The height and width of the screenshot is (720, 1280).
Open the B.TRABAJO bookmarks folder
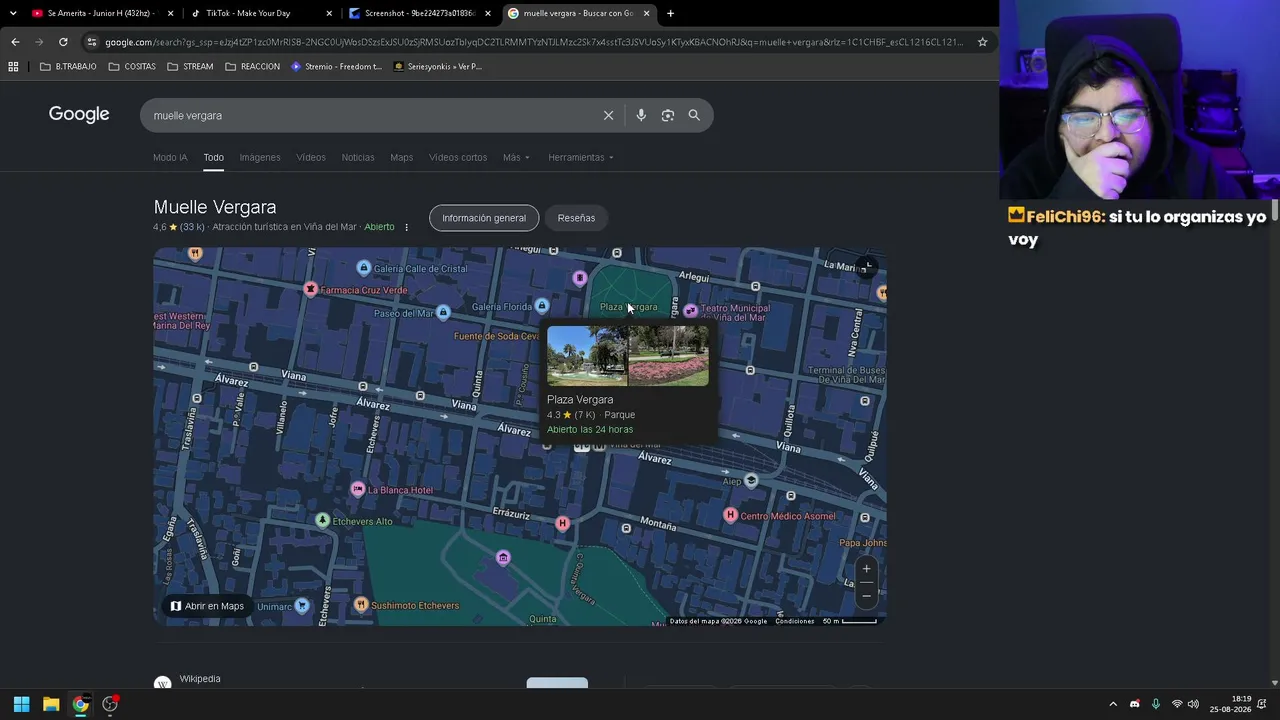click(68, 67)
